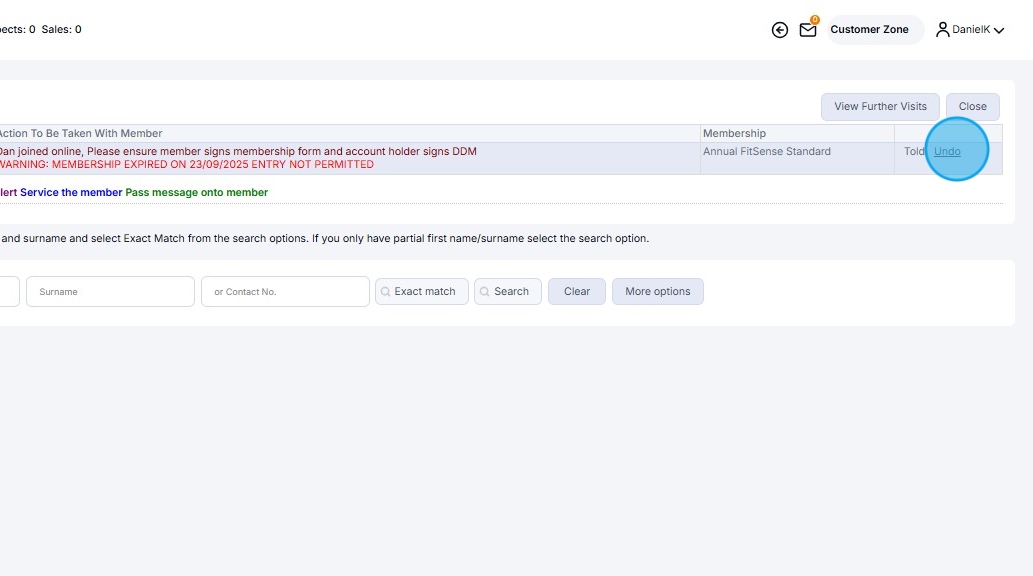The height and width of the screenshot is (576, 1033).
Task: Click Service the member link
Action: coord(71,192)
